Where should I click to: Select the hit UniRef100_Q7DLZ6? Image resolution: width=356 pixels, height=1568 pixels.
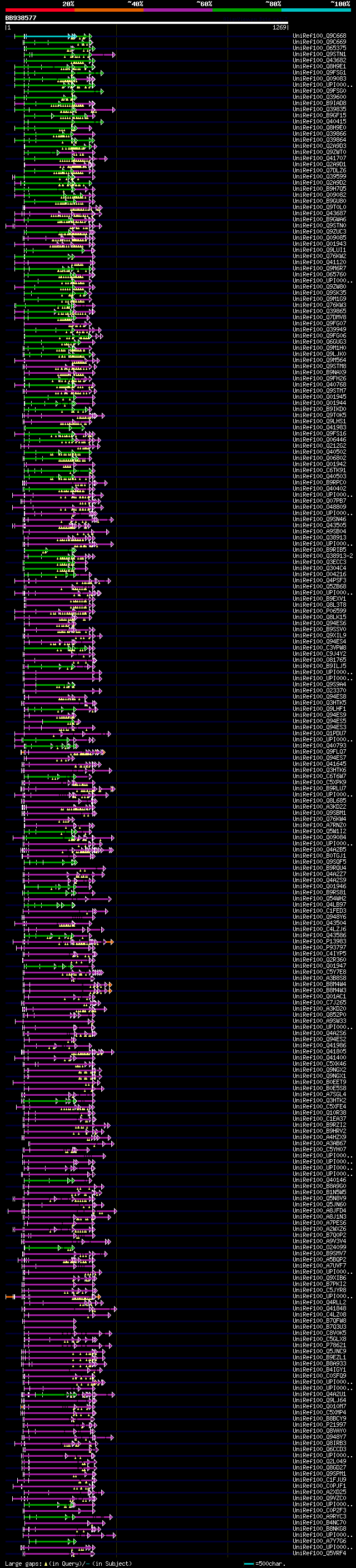tap(319, 170)
